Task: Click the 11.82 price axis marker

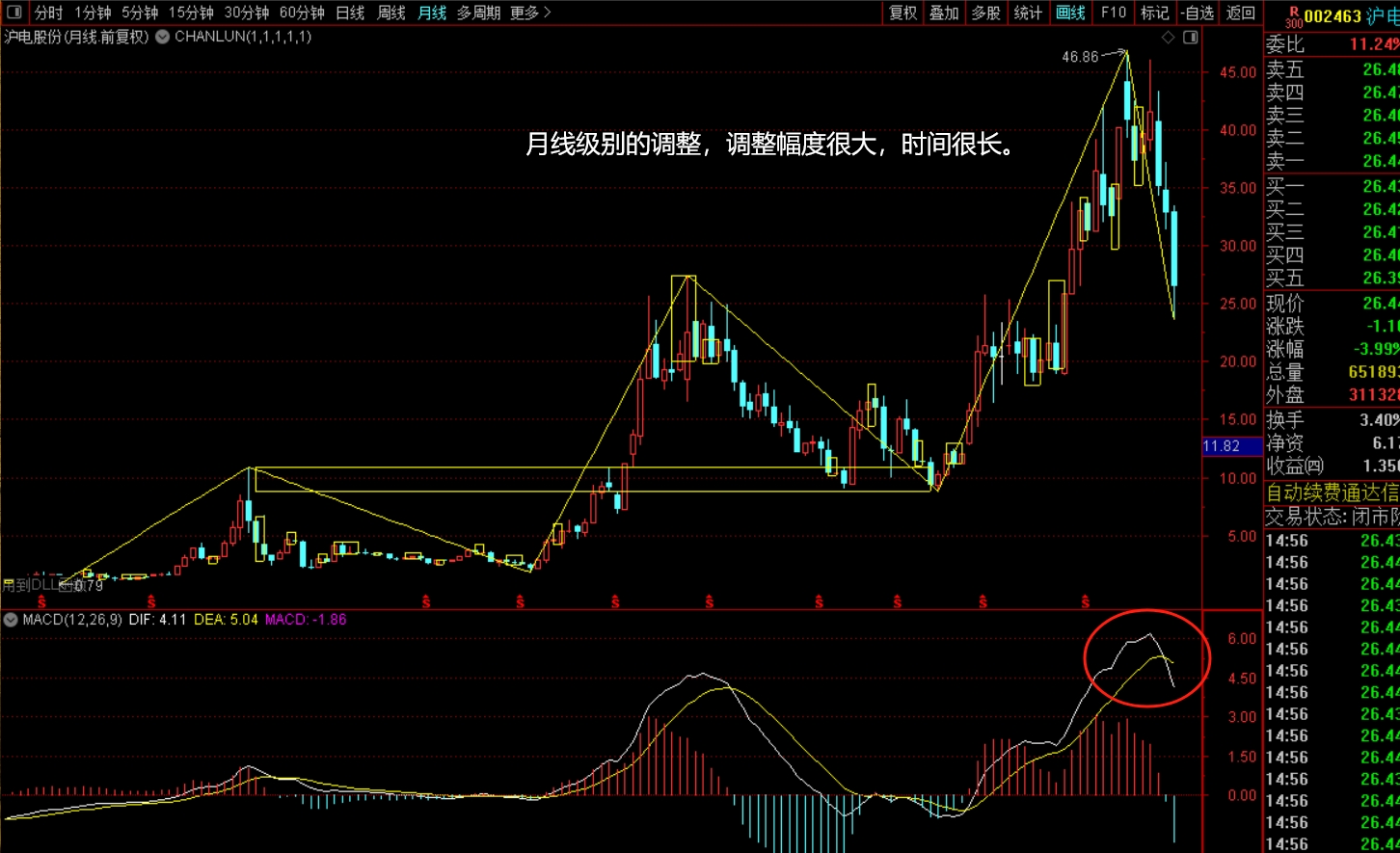Action: click(x=1231, y=446)
